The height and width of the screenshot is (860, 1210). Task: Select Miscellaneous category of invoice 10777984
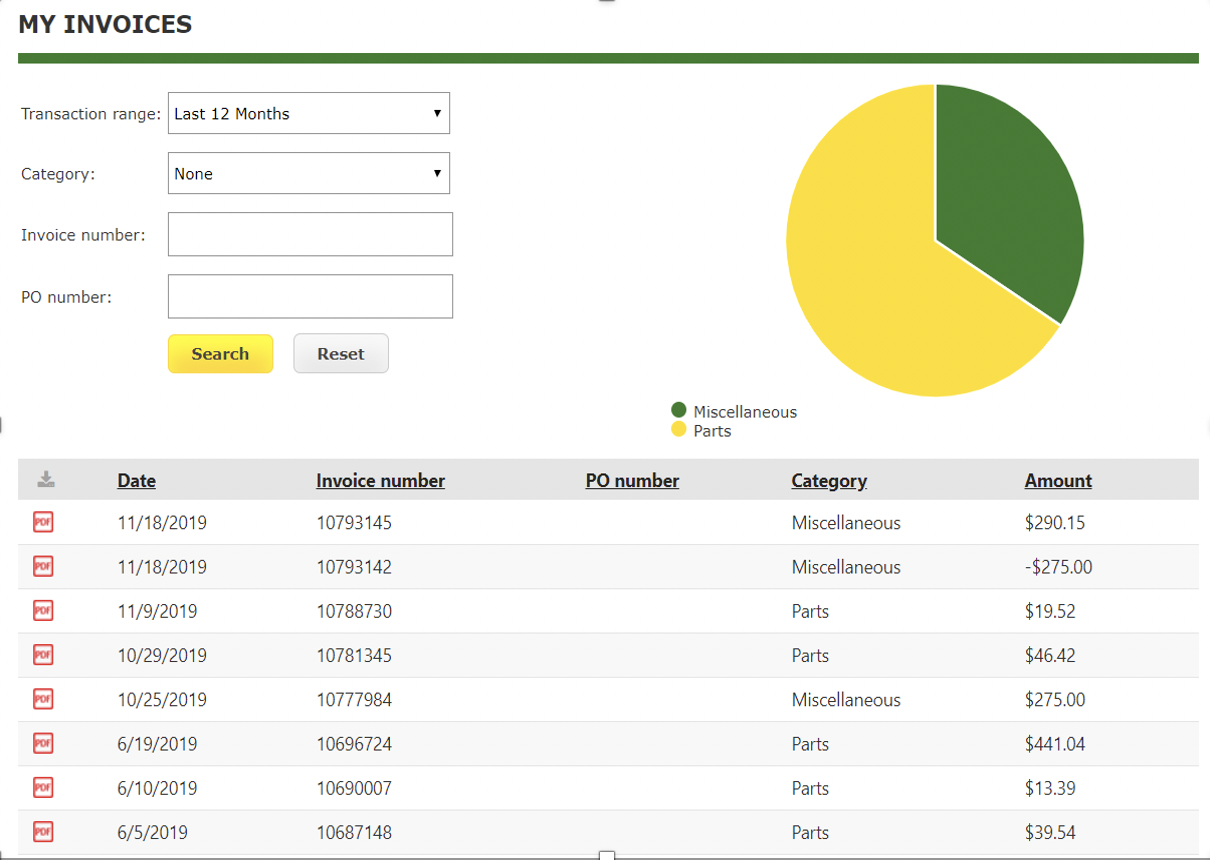pos(846,700)
